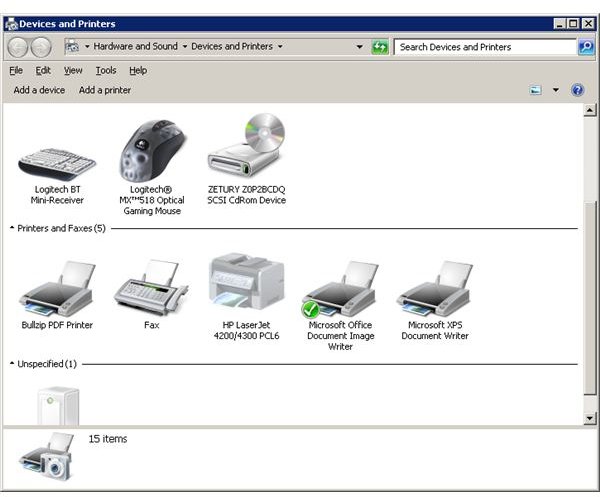
Task: Click the scrollbar down arrow
Action: 590,418
